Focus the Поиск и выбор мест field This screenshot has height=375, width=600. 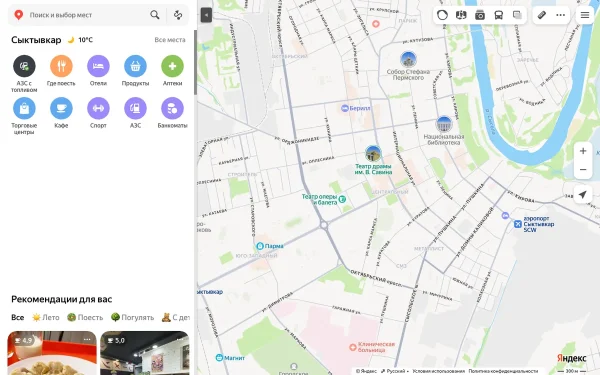coord(86,15)
